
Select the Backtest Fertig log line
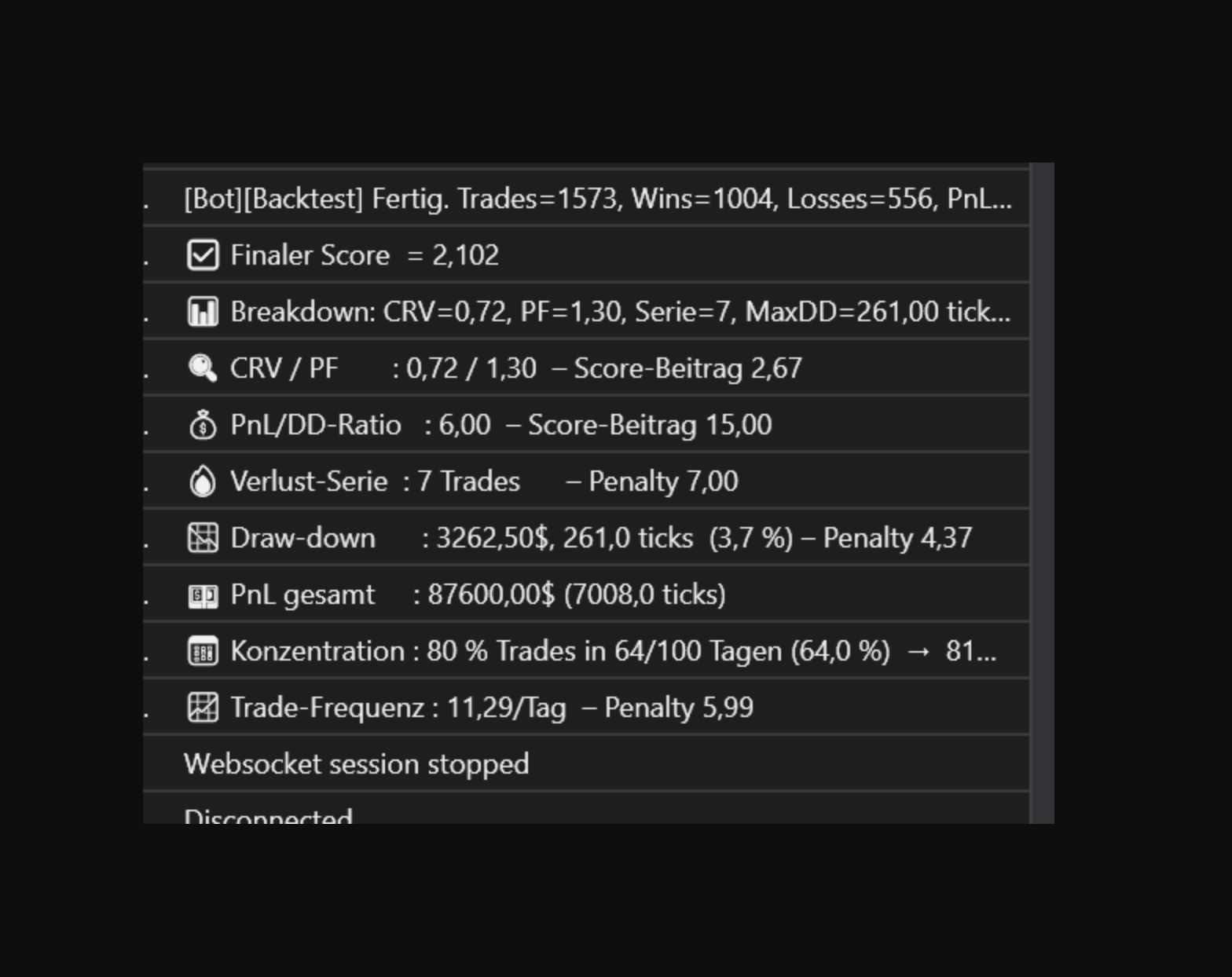597,199
